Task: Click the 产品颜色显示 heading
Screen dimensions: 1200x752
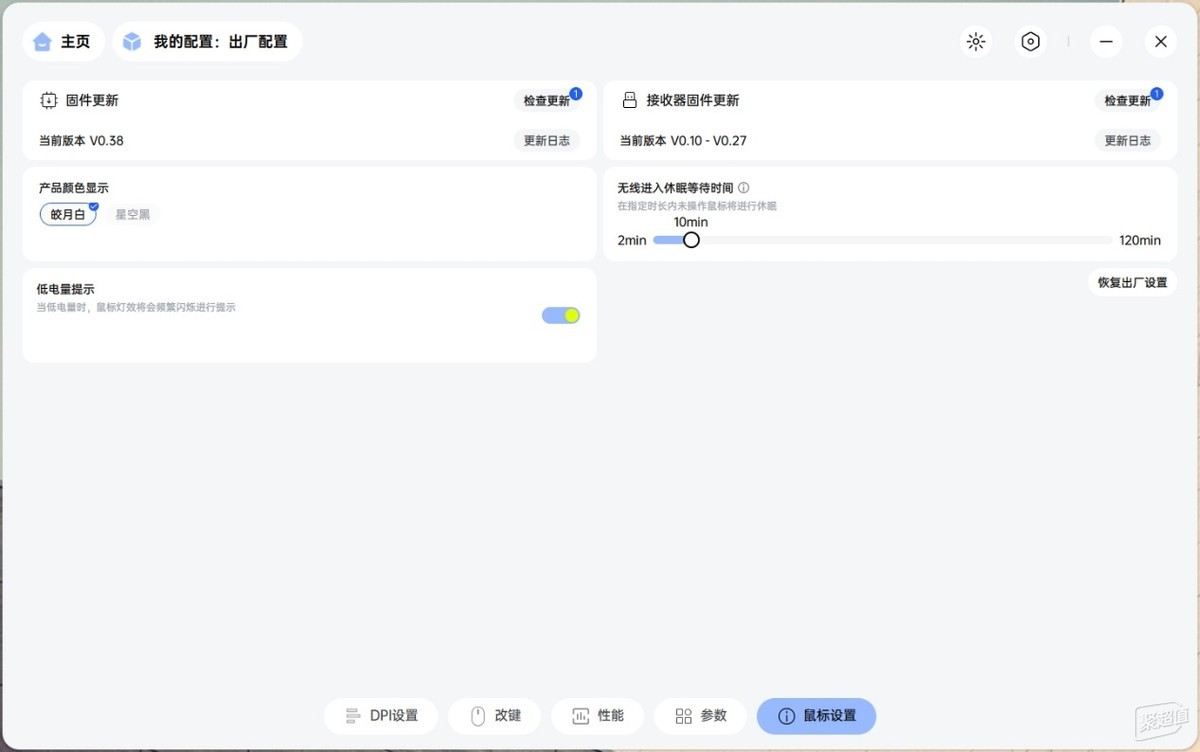Action: [x=74, y=188]
